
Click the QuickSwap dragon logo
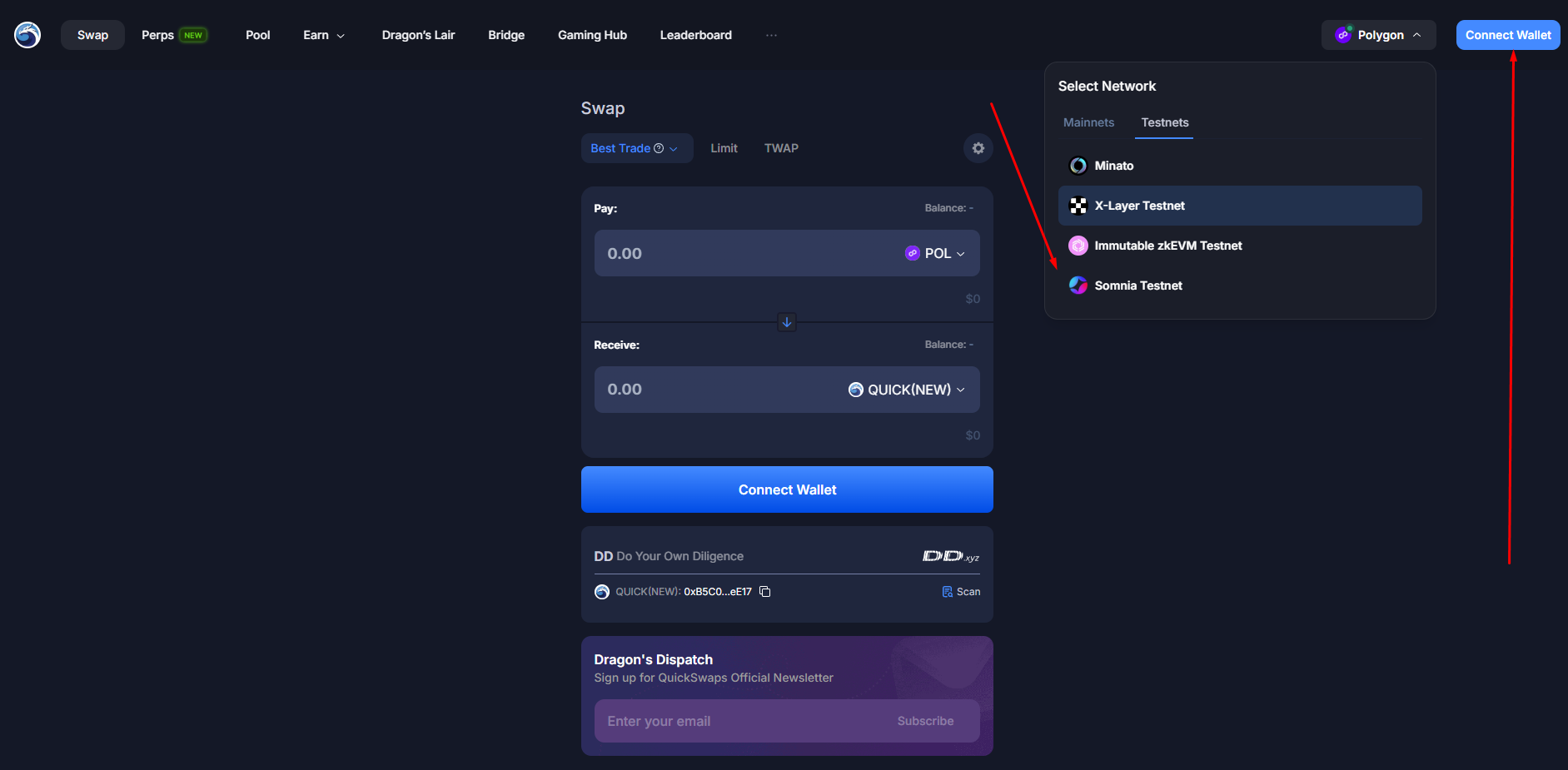[x=27, y=35]
